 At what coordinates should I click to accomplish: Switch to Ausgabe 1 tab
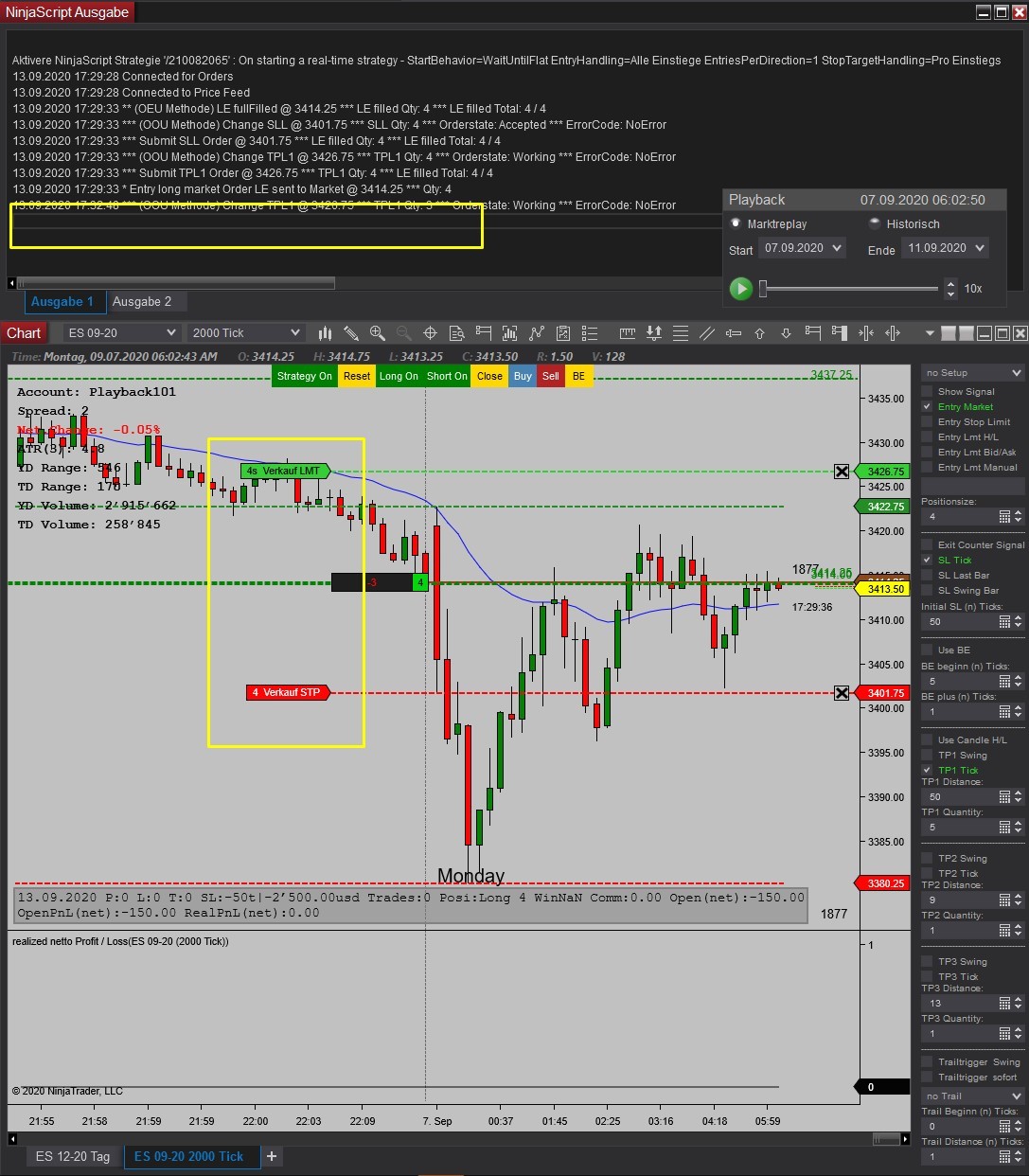click(62, 301)
